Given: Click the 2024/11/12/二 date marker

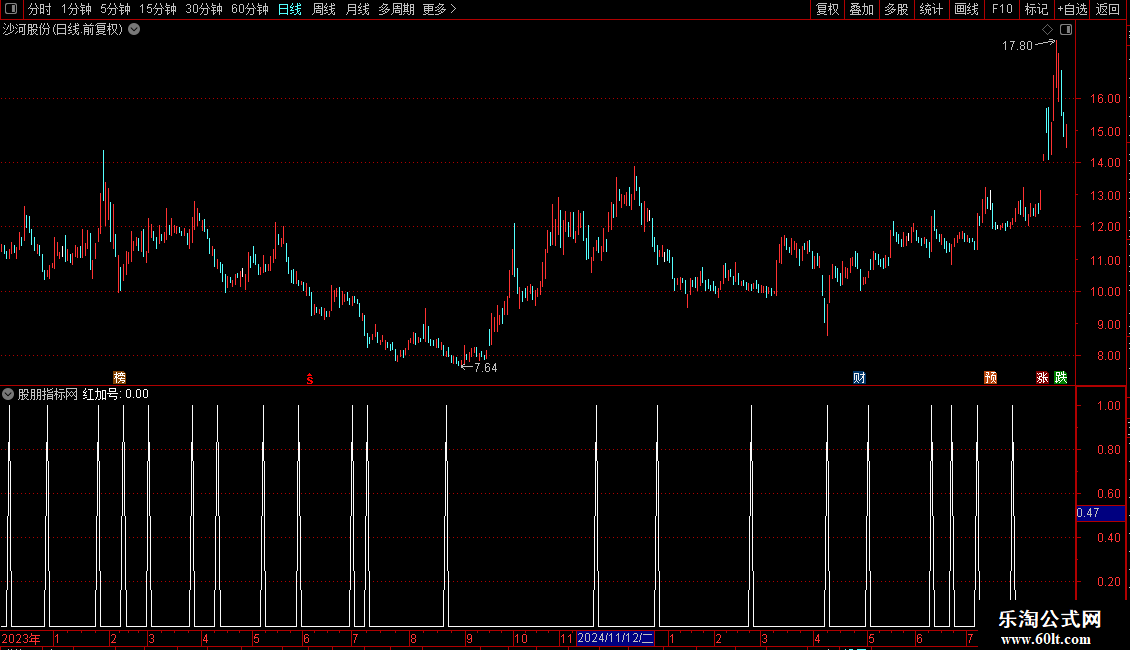Looking at the screenshot, I should pyautogui.click(x=615, y=638).
